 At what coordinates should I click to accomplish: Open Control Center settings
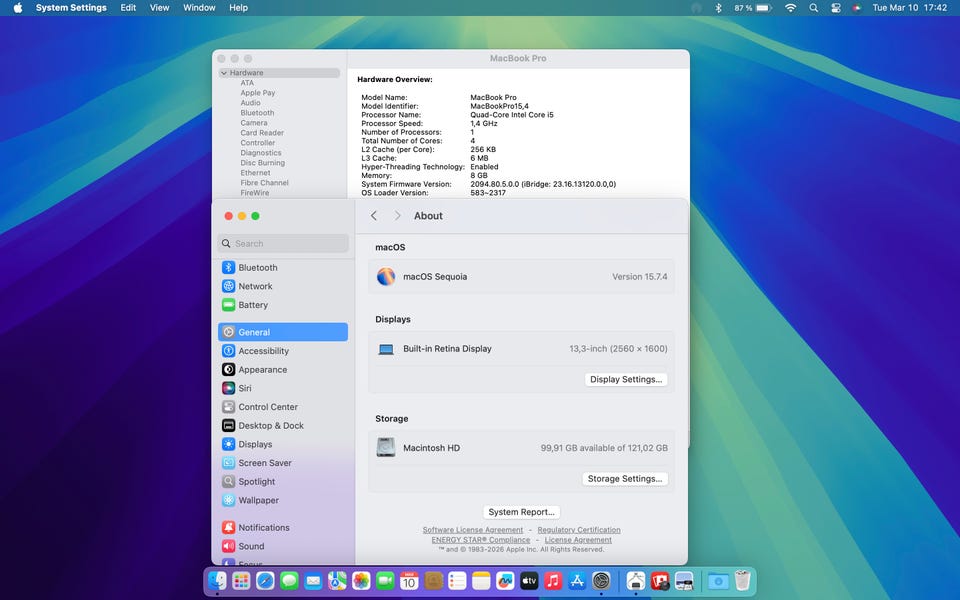pyautogui.click(x=267, y=407)
